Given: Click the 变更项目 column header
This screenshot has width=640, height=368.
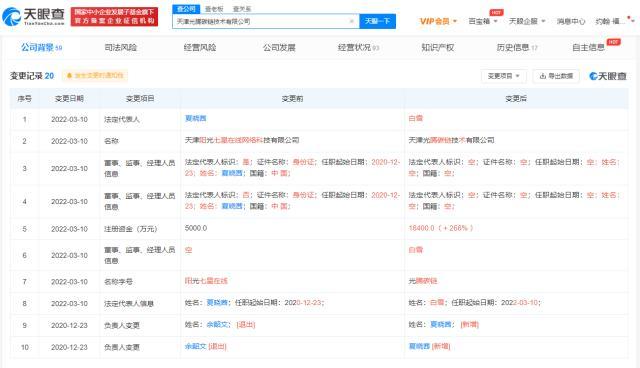Looking at the screenshot, I should [140, 98].
